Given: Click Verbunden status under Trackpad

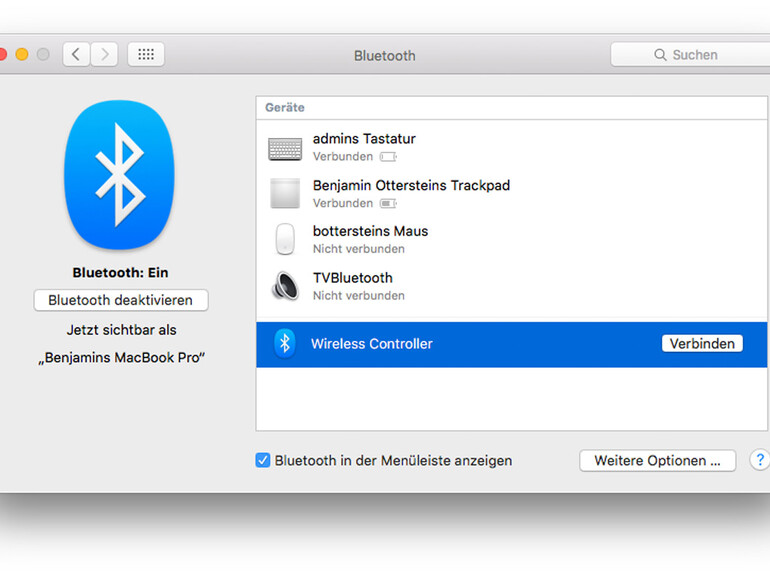Looking at the screenshot, I should coord(343,203).
